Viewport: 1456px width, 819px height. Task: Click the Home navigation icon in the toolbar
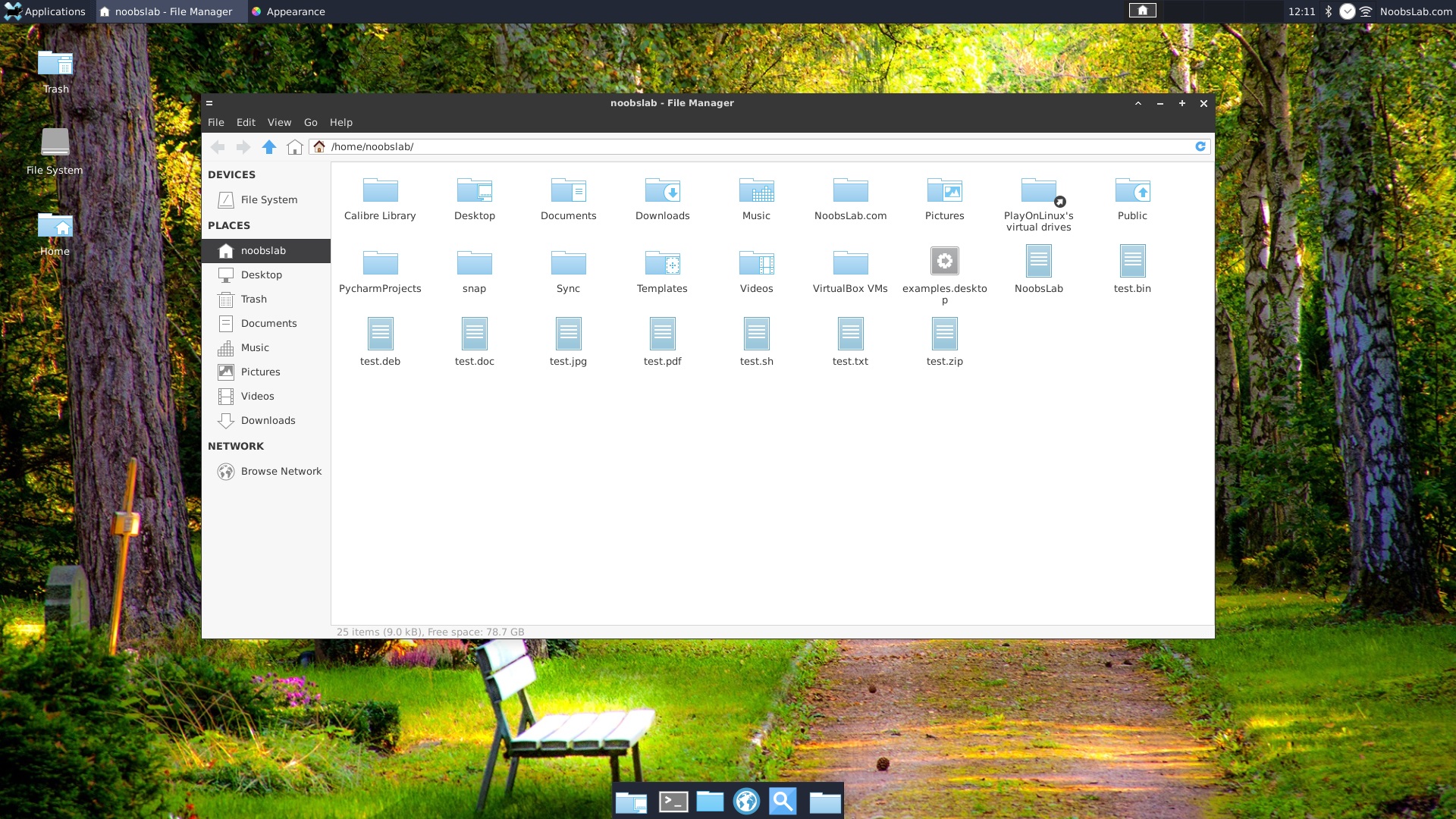click(295, 147)
